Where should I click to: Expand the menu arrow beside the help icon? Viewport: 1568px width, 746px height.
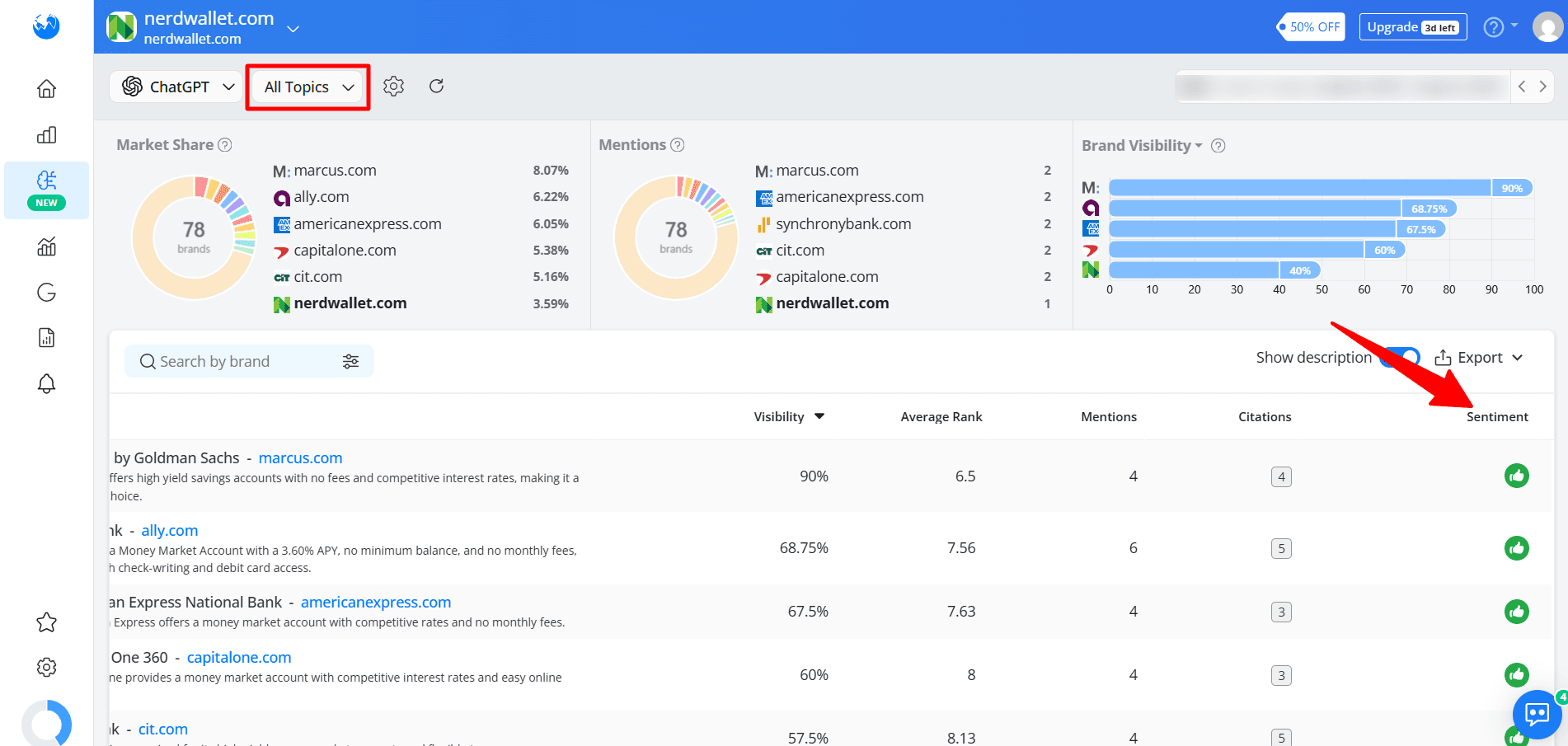click(x=1514, y=26)
